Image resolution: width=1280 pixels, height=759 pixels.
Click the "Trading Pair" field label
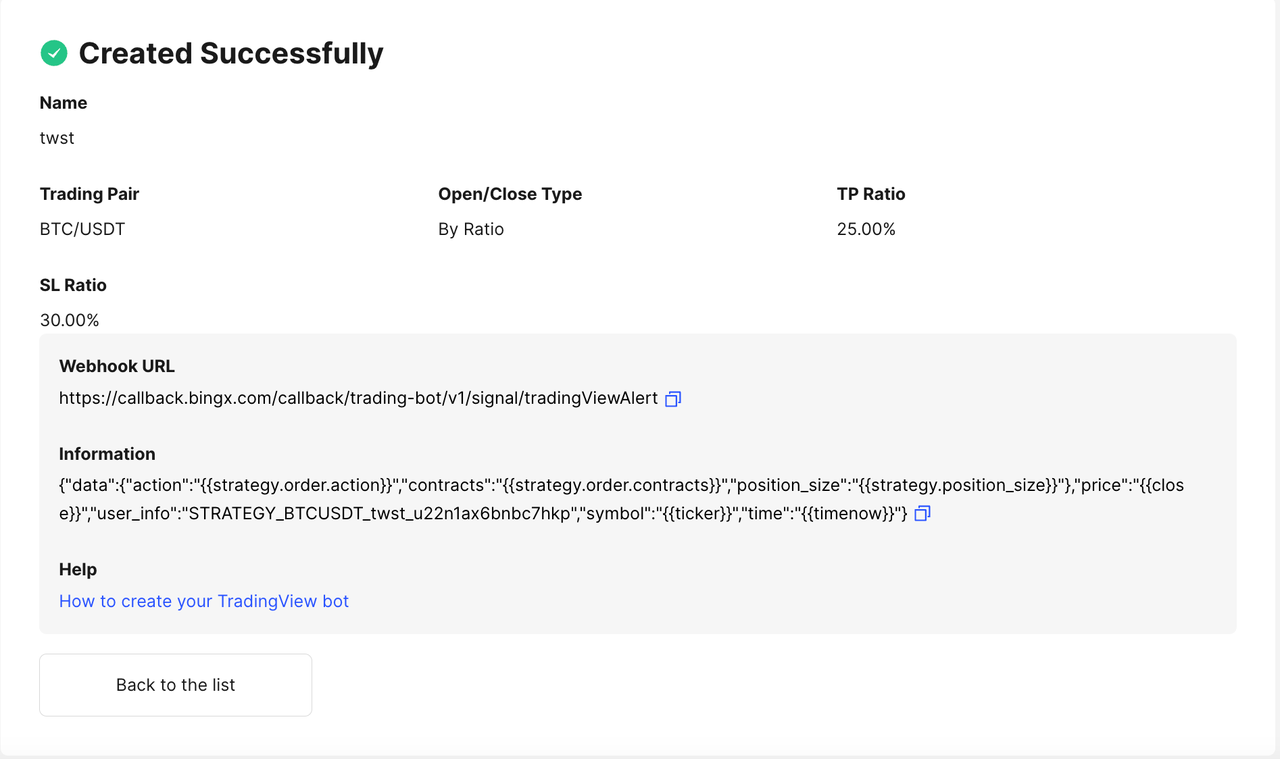89,194
